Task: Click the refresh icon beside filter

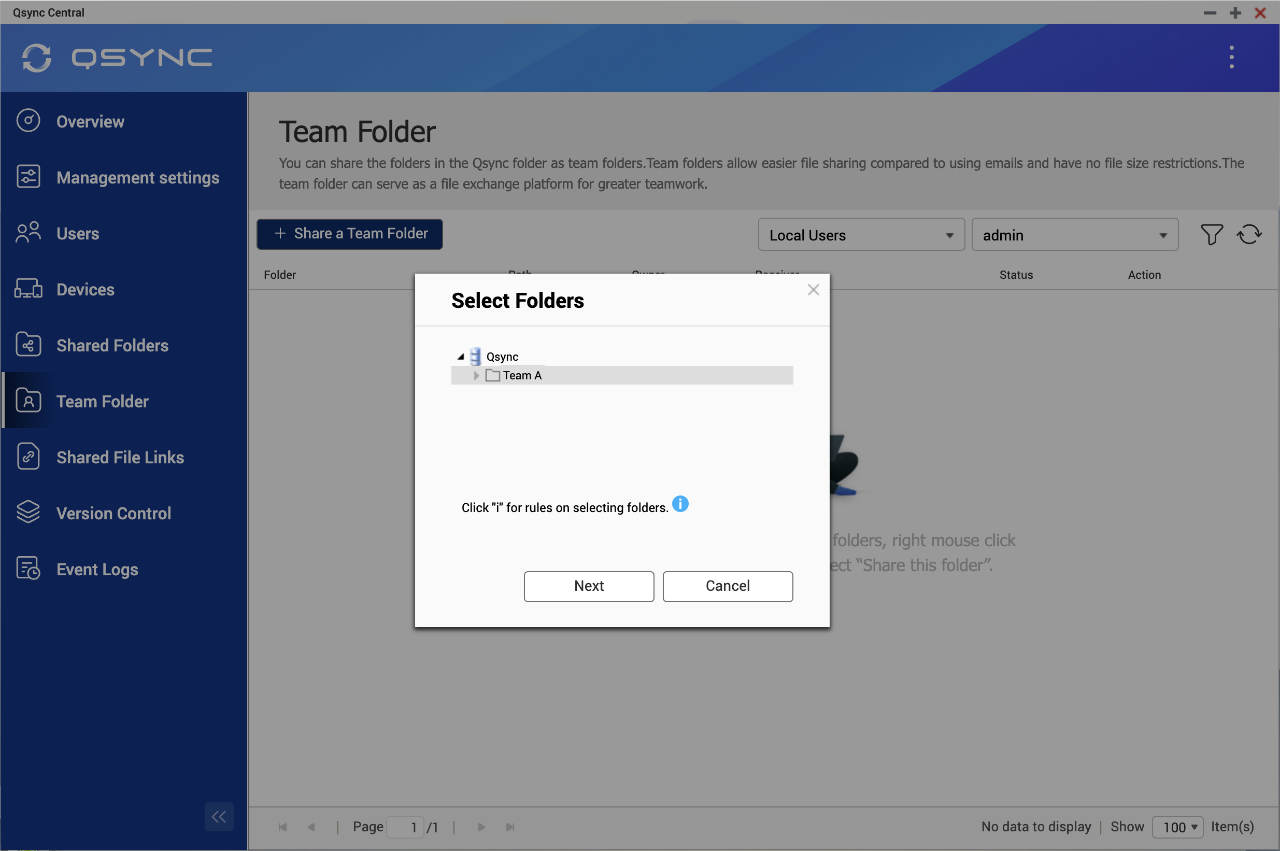Action: click(1249, 235)
